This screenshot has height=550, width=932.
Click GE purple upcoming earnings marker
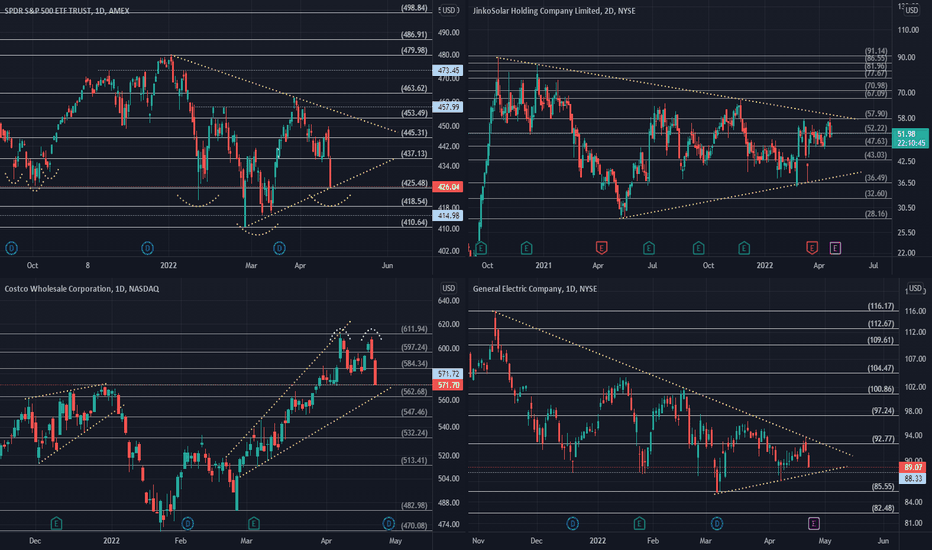pyautogui.click(x=814, y=523)
